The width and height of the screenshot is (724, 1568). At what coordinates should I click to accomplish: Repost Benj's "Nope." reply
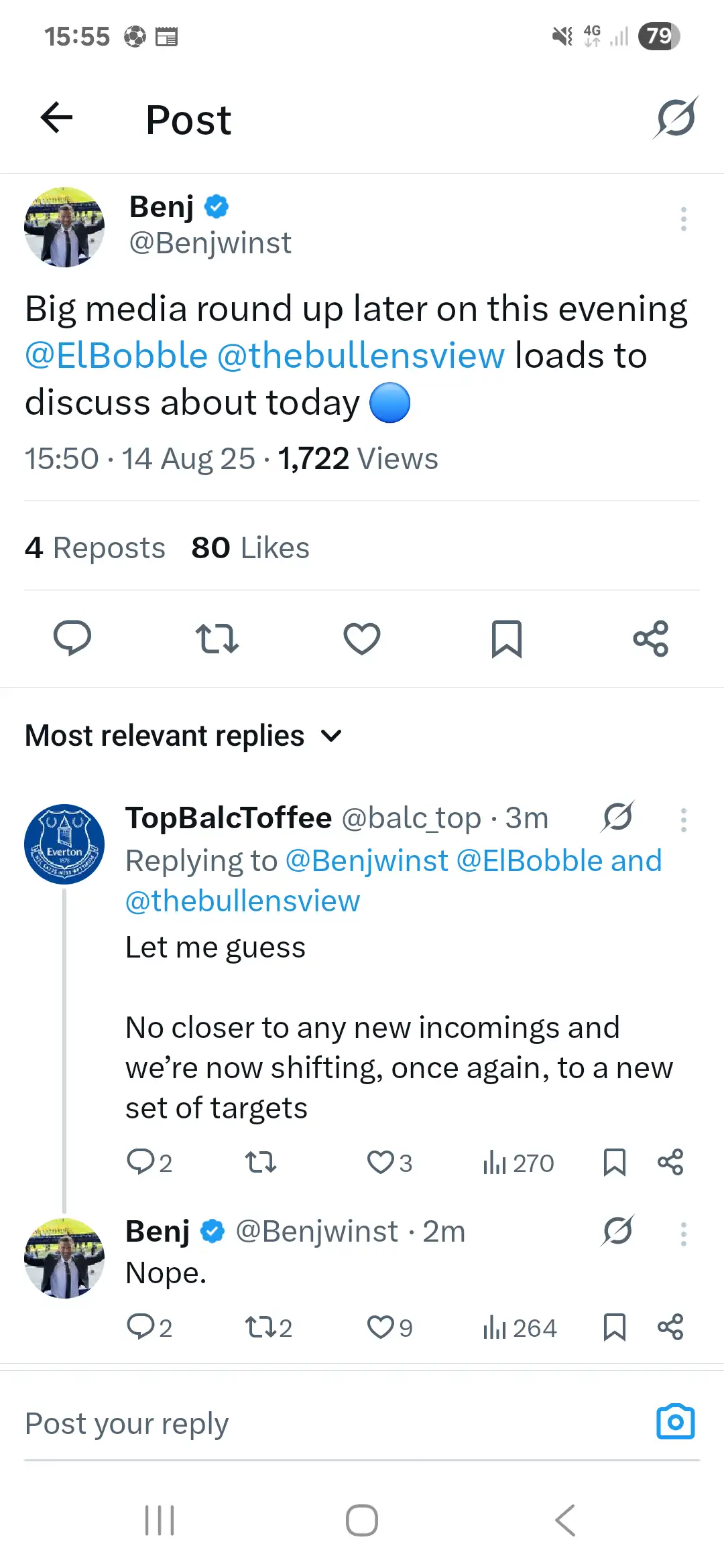point(261,1327)
